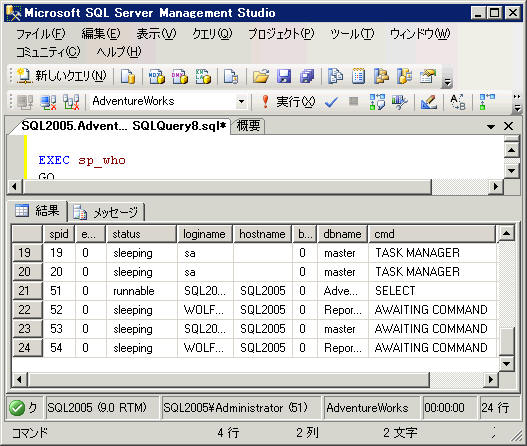
Task: Select row header 21 in results grid
Action: (x=27, y=291)
